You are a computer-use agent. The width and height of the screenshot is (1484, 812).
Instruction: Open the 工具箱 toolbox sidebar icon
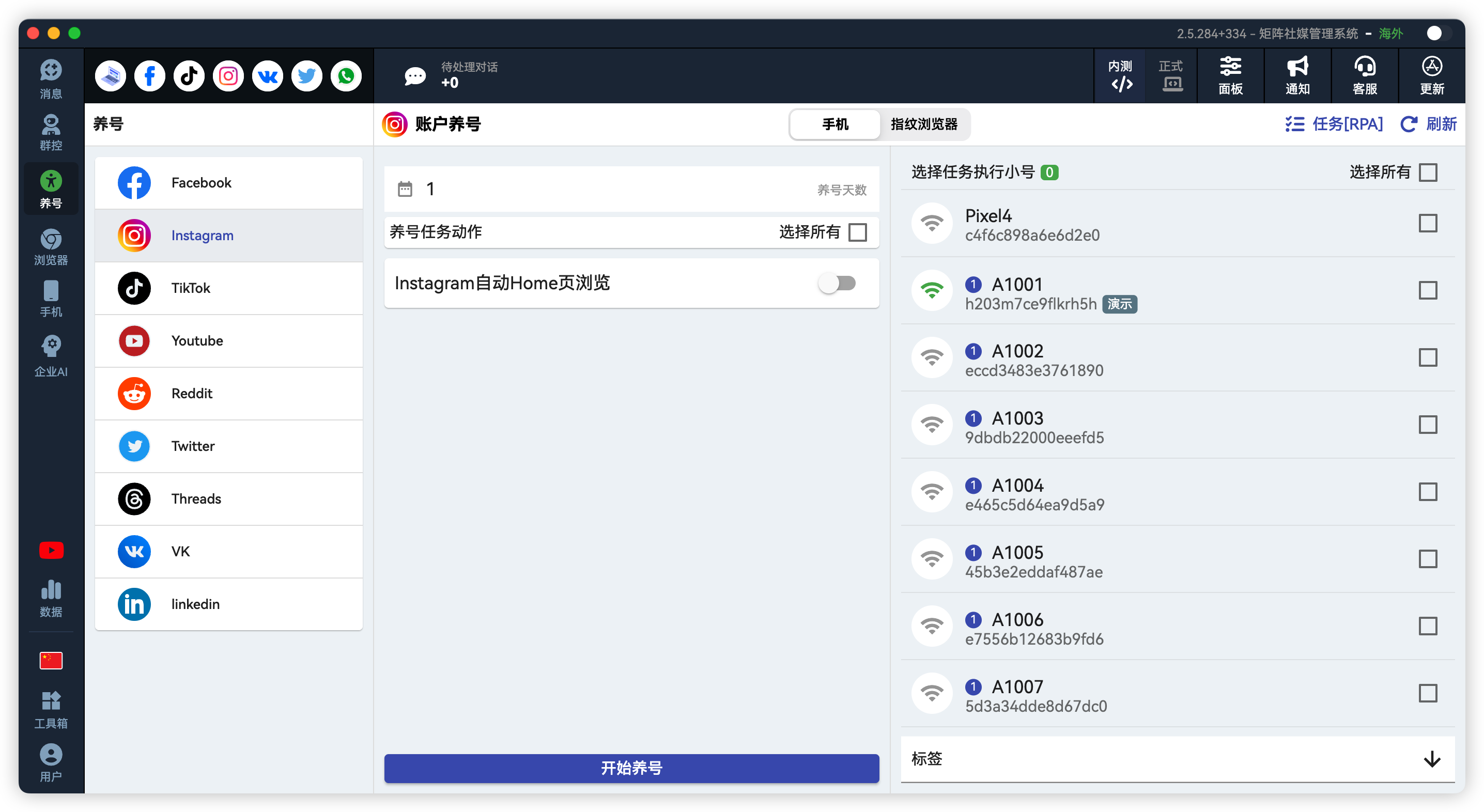coord(51,710)
